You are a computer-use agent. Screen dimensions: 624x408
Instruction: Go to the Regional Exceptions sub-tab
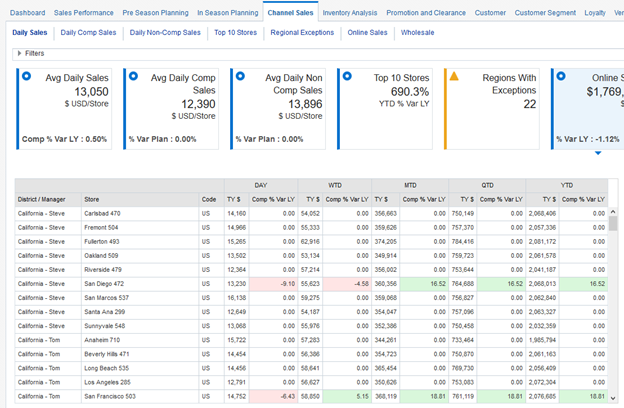(302, 32)
